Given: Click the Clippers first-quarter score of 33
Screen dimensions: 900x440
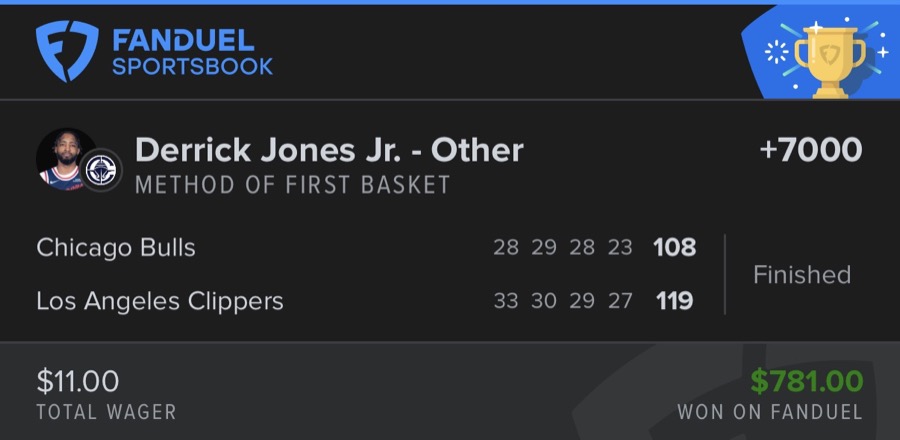Looking at the screenshot, I should coord(506,300).
